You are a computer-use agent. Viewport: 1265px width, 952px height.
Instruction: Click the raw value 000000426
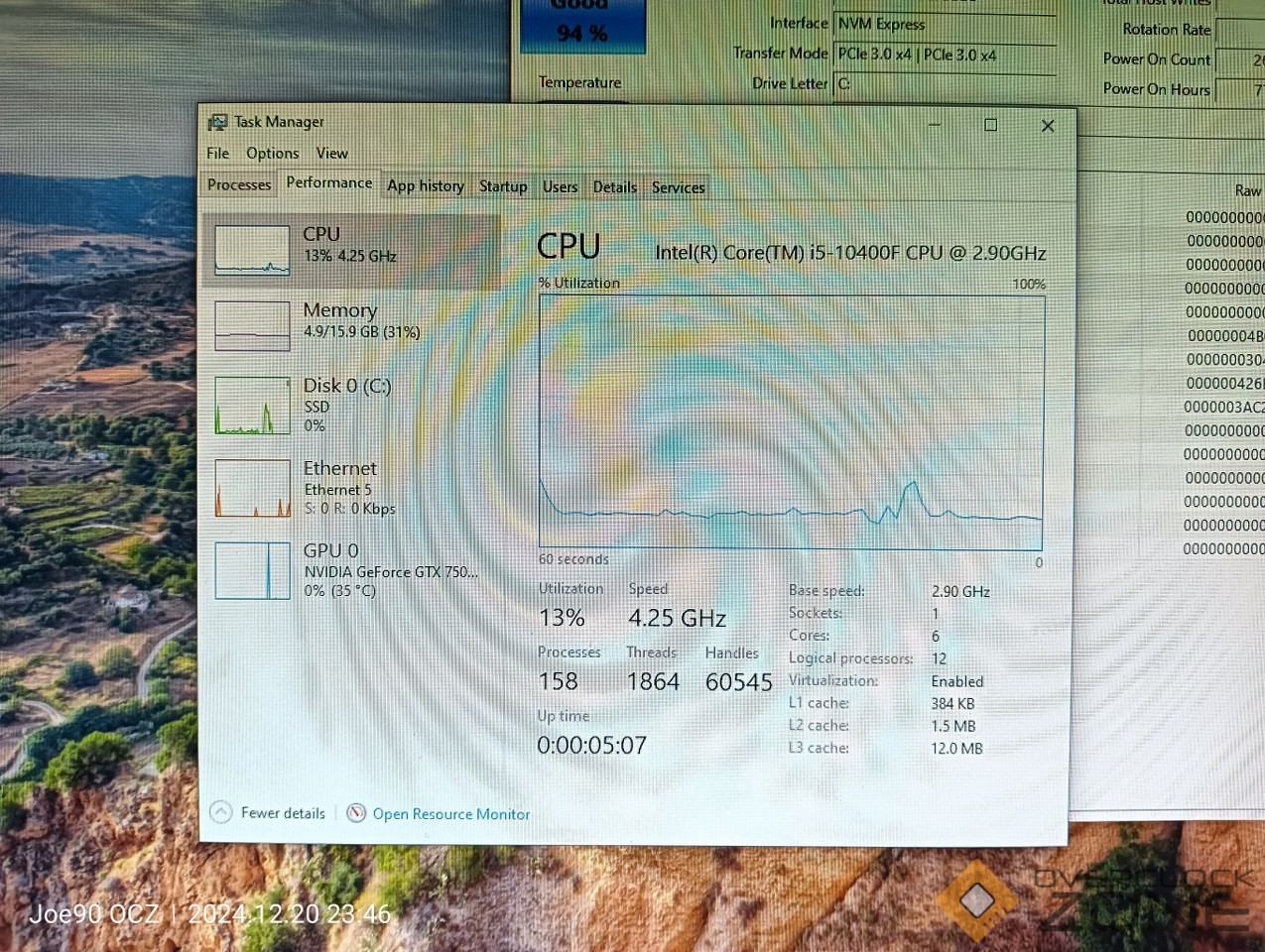[1225, 384]
